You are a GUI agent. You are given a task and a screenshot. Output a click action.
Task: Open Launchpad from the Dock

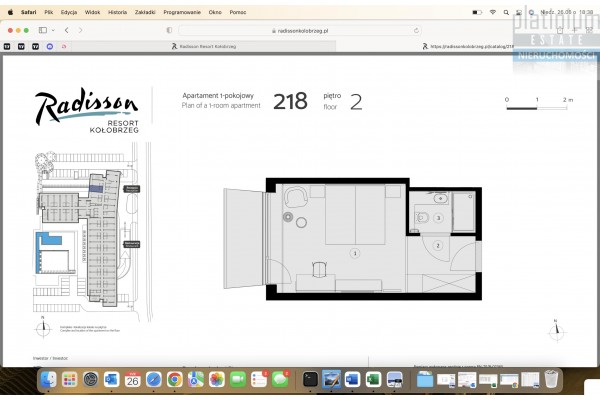(70, 379)
